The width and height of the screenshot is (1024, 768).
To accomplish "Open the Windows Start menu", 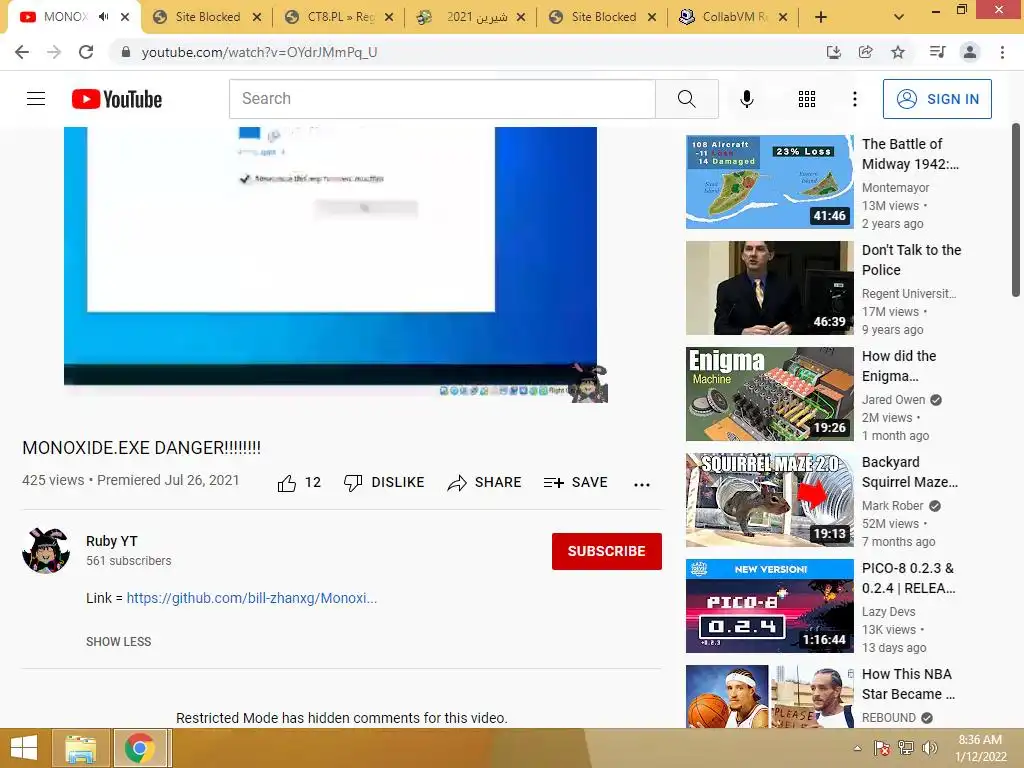I will pos(24,748).
